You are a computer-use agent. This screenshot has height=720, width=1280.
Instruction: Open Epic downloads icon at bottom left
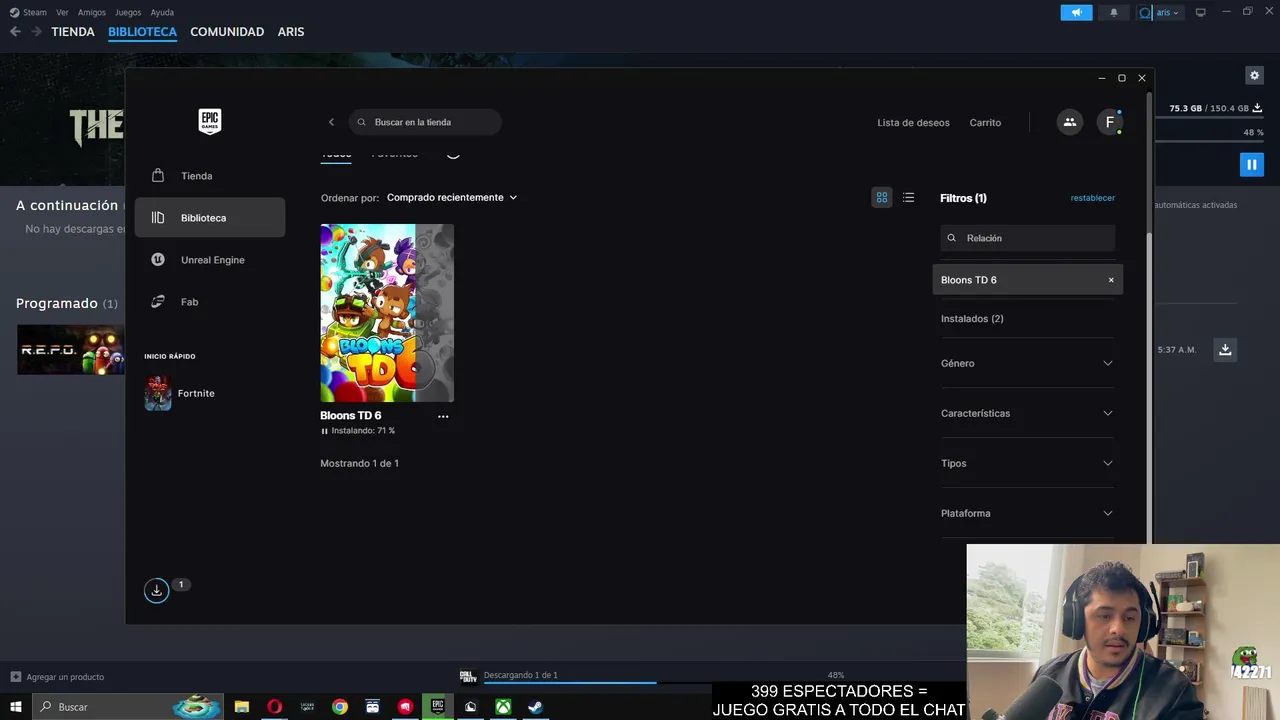[156, 591]
